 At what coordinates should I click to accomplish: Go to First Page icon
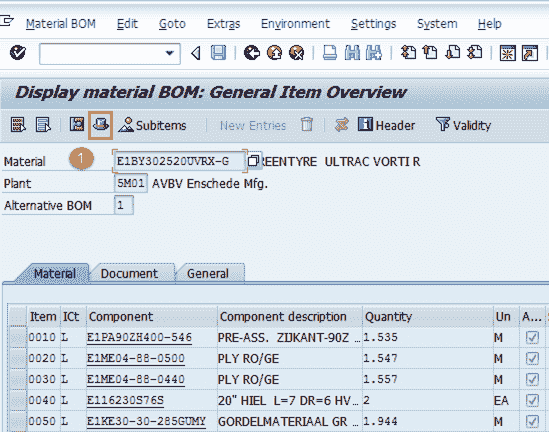tap(408, 53)
